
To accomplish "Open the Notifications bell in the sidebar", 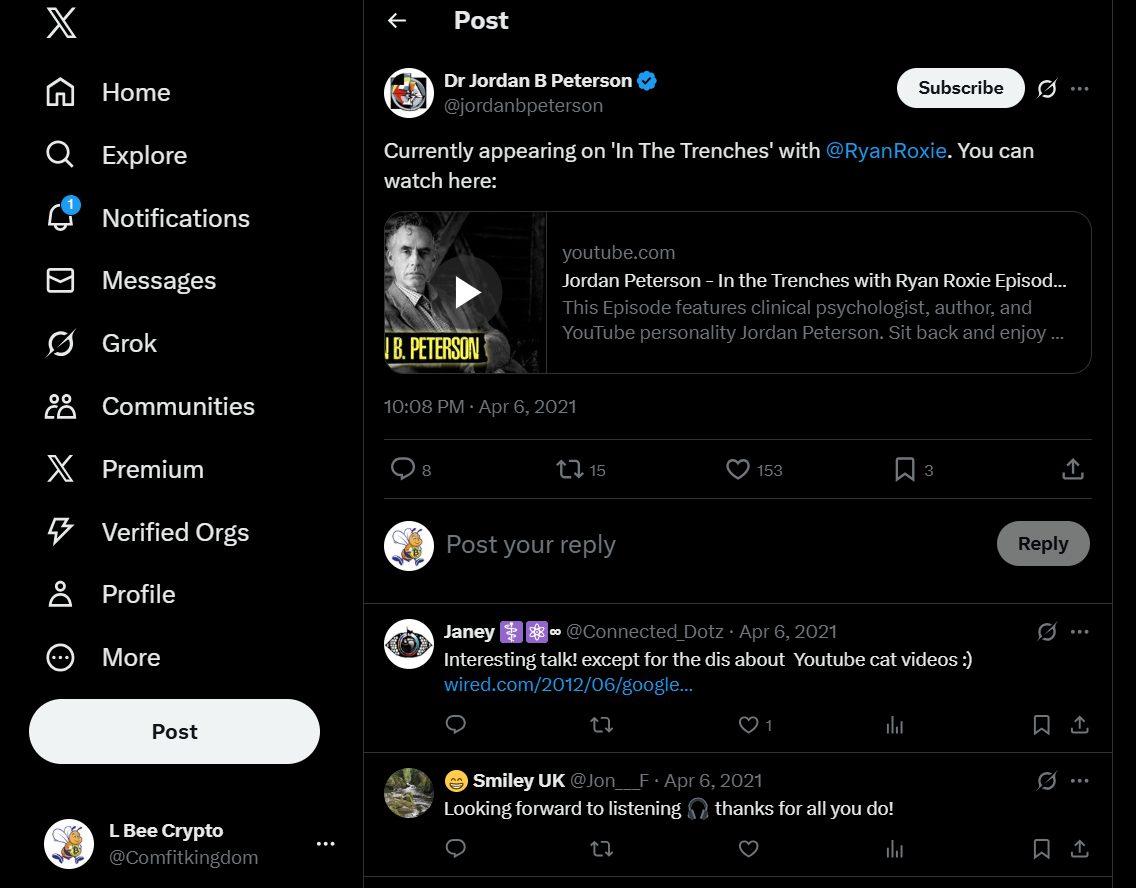I will (61, 218).
